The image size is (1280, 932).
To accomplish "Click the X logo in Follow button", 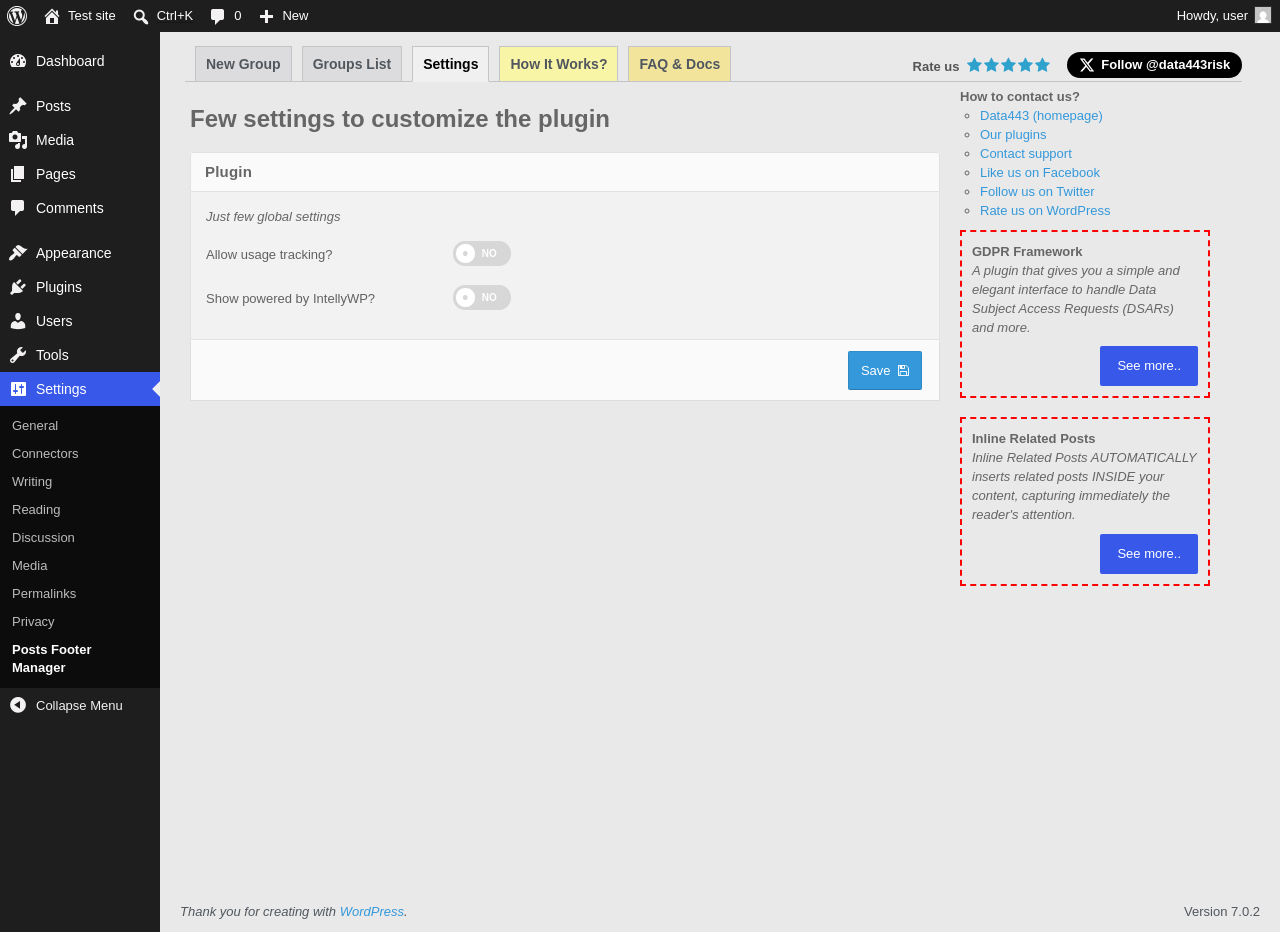I will pos(1087,65).
